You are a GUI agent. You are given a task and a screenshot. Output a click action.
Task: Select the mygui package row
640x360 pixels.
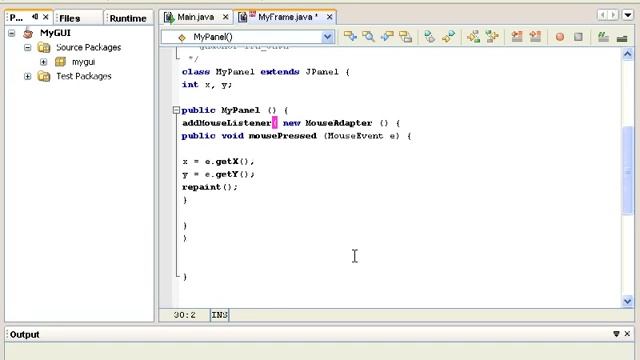click(83, 62)
